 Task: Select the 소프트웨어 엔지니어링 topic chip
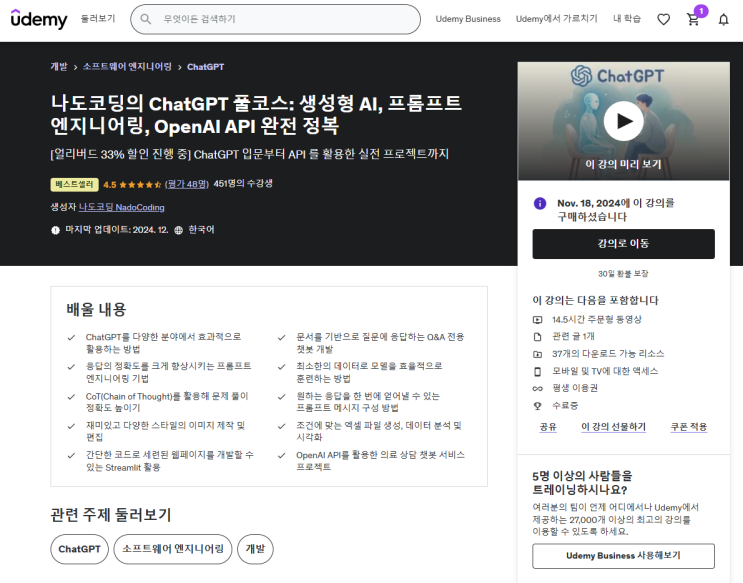coord(173,549)
